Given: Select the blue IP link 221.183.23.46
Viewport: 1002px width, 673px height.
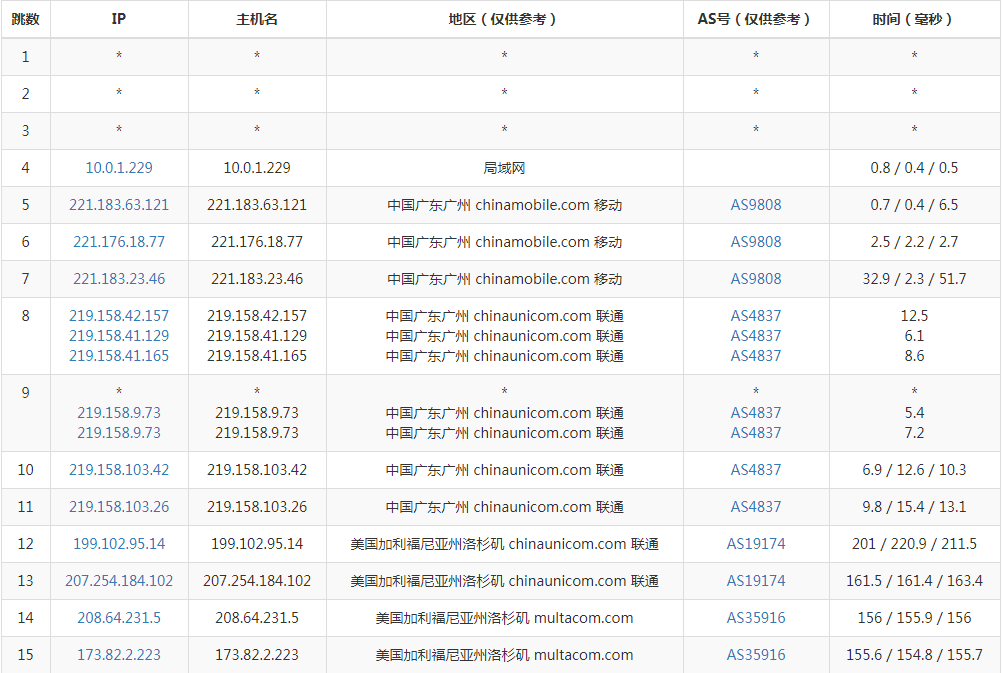Looking at the screenshot, I should 119,279.
